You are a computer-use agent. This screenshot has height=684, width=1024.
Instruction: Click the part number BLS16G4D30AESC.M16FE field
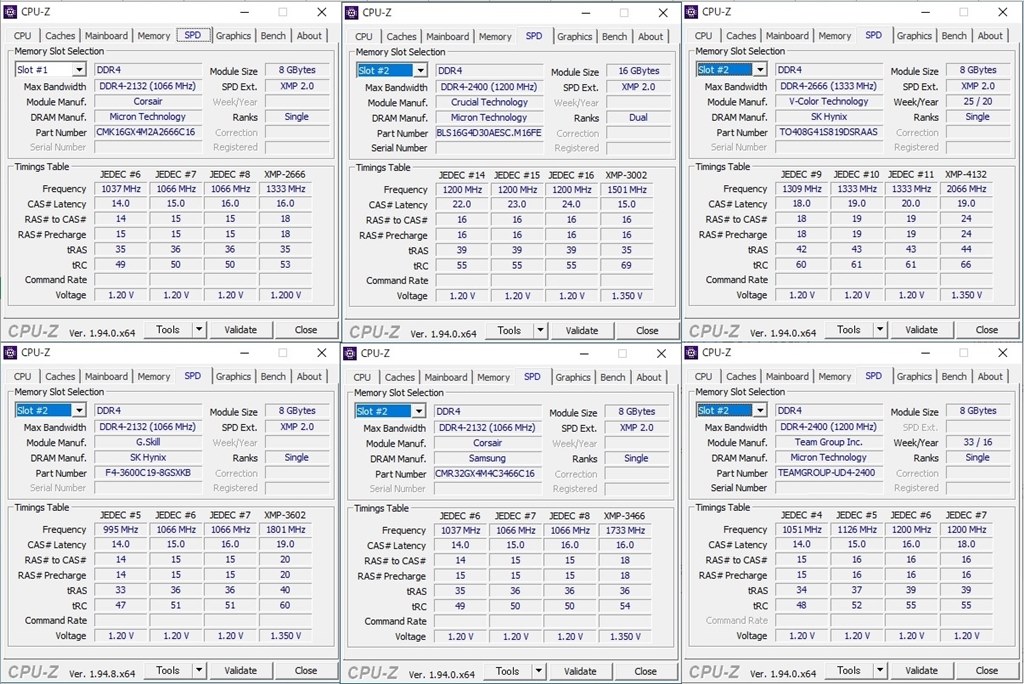click(x=489, y=133)
